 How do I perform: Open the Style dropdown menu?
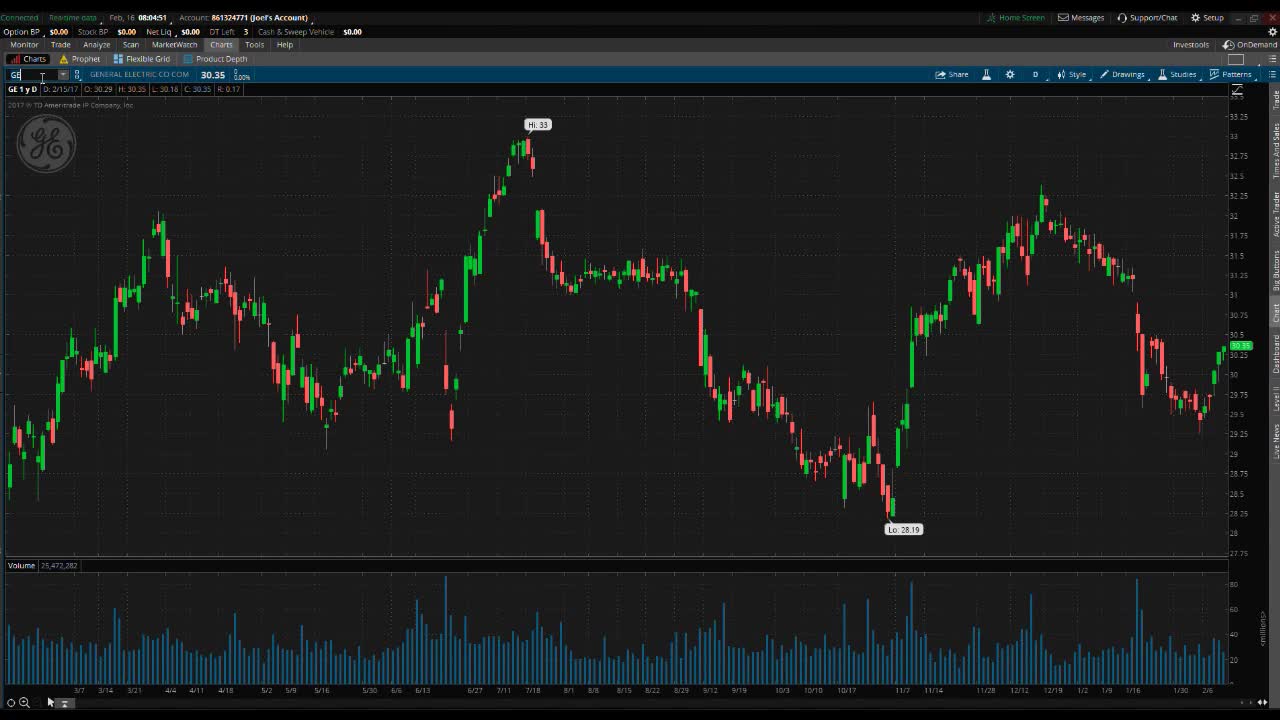1071,75
